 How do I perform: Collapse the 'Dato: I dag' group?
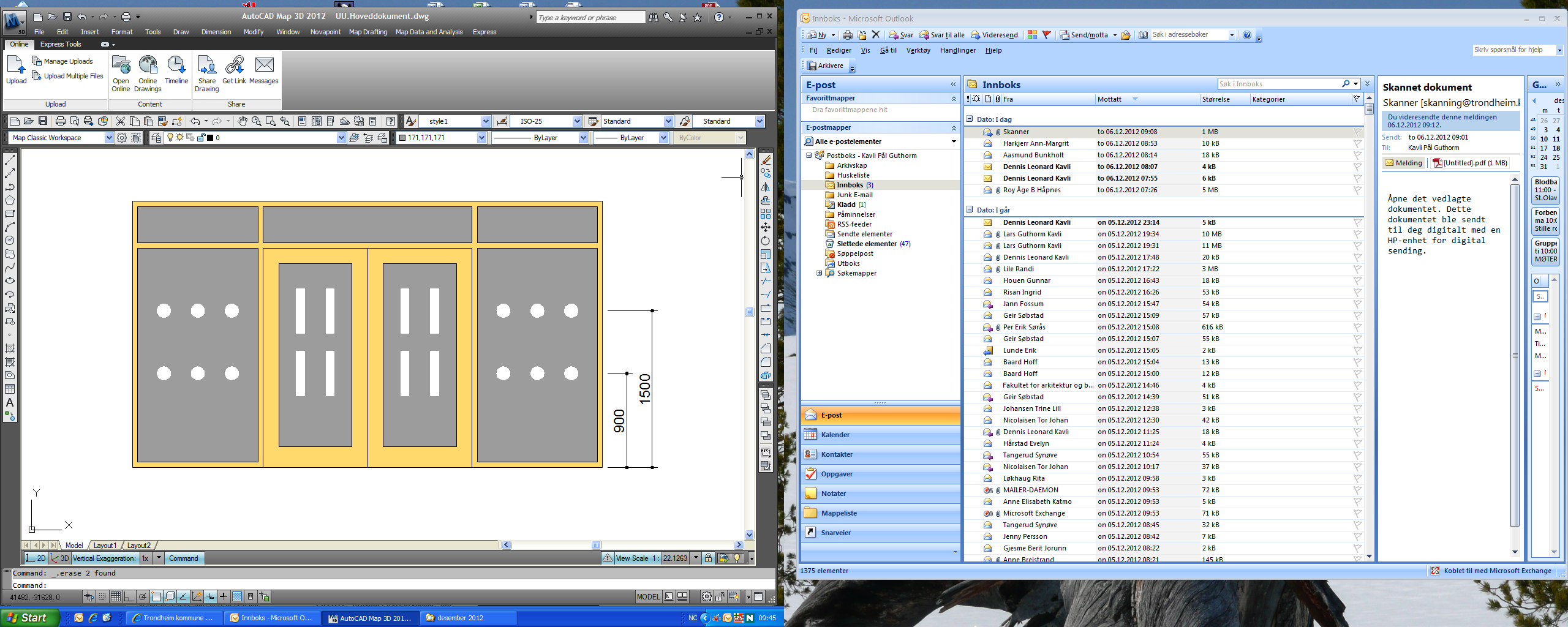[970, 119]
